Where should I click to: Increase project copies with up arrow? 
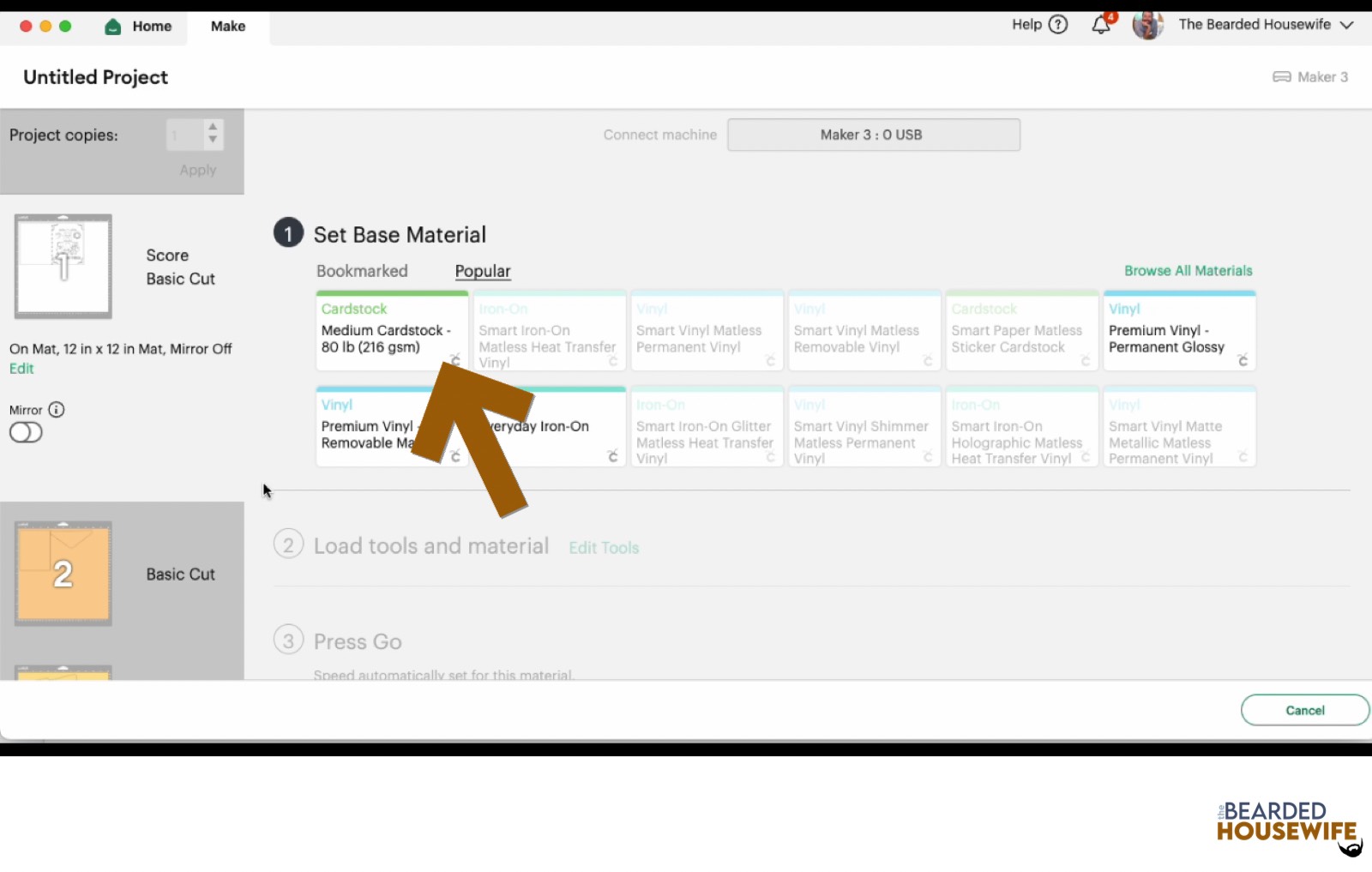point(213,127)
